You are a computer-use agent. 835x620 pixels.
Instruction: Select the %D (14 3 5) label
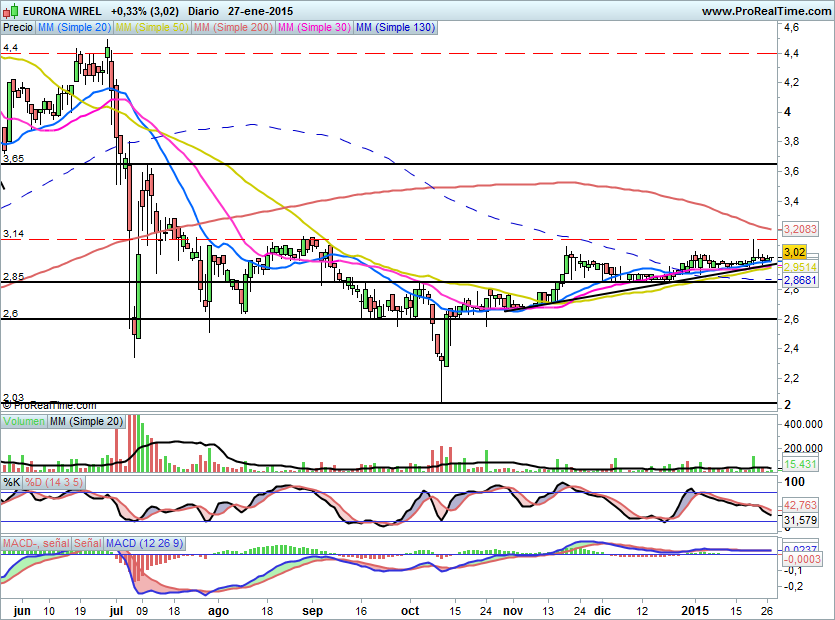pos(54,483)
